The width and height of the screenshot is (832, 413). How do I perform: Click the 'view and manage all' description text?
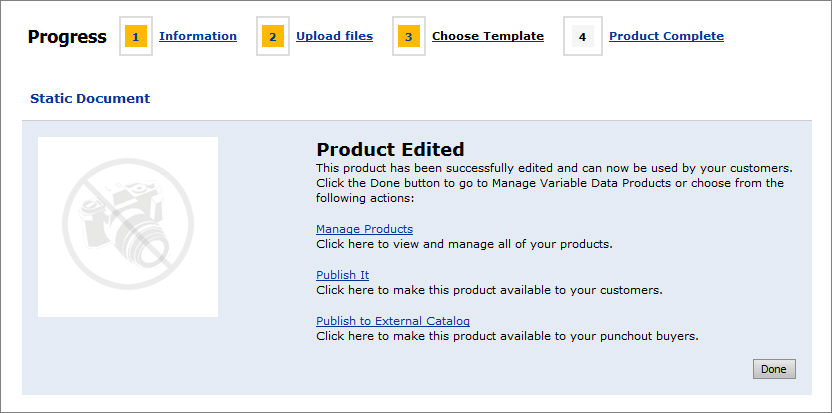click(x=464, y=244)
